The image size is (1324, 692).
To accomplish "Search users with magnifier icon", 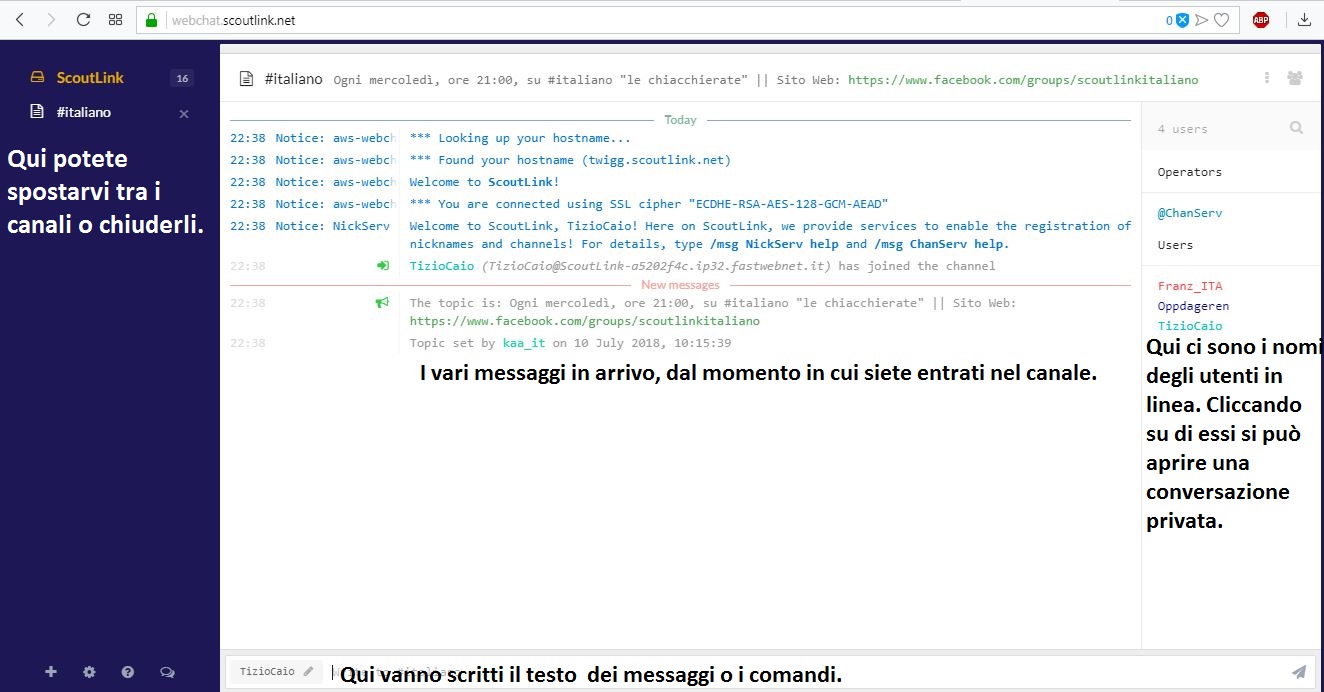I will click(1296, 128).
